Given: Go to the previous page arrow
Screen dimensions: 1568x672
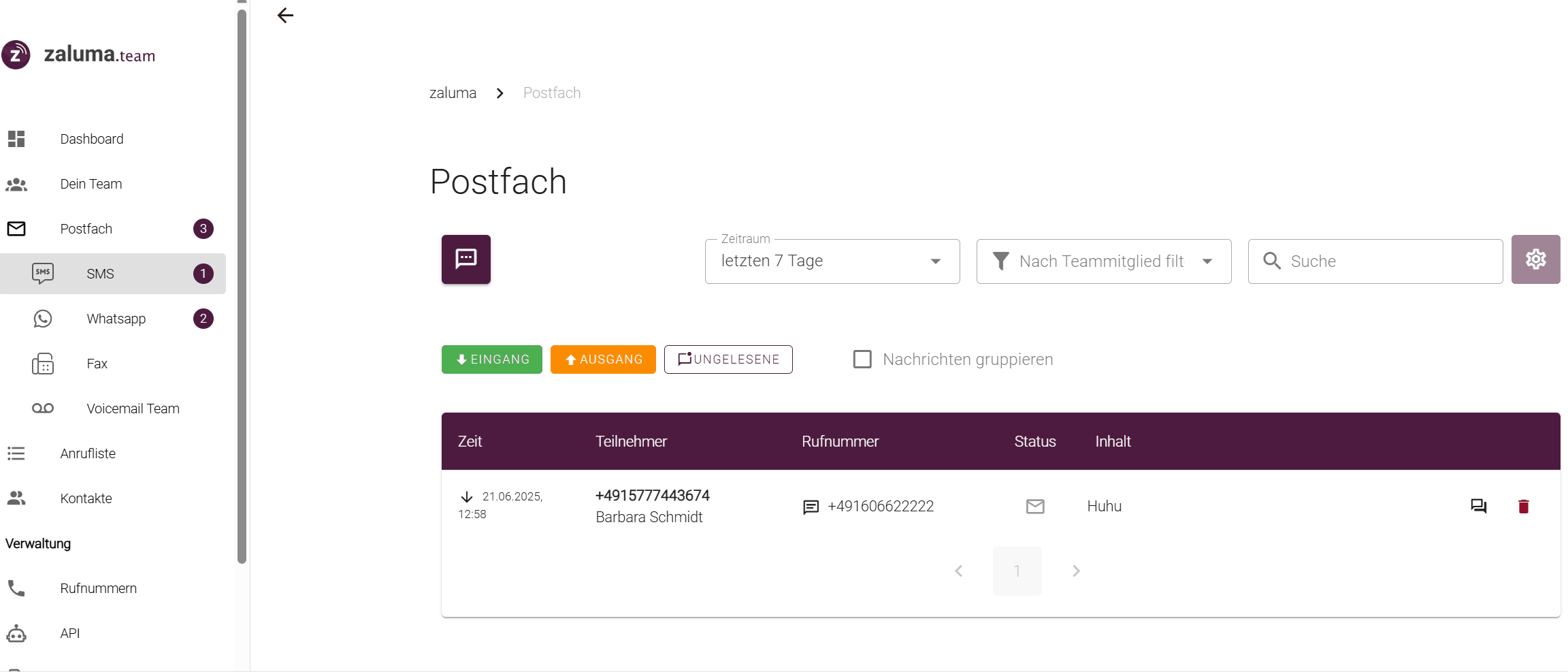Looking at the screenshot, I should 958,571.
